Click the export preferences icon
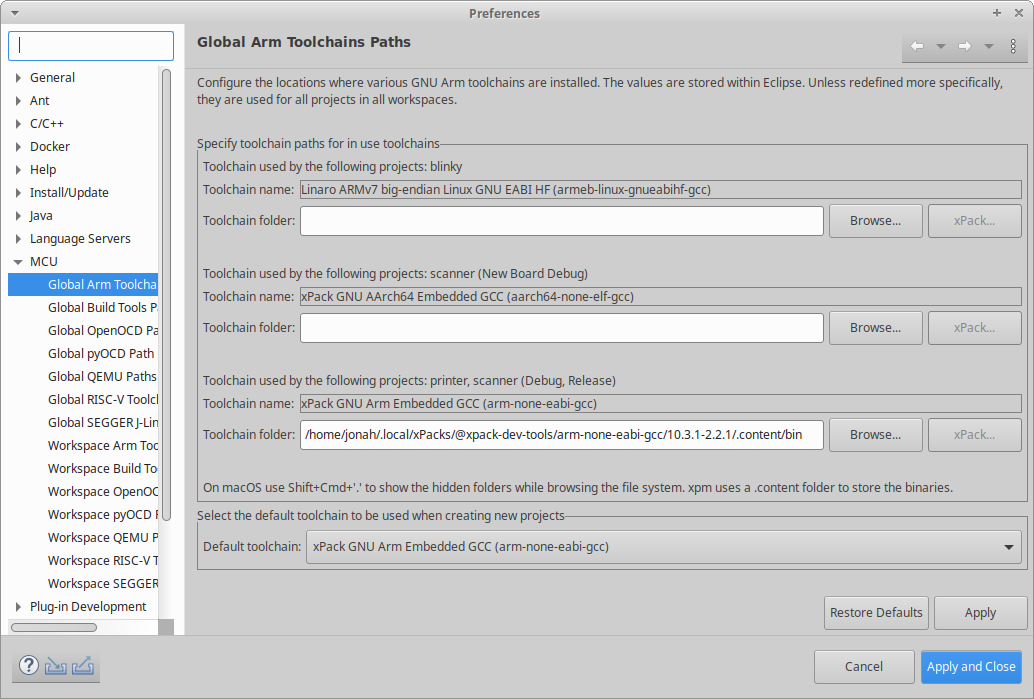 click(x=83, y=665)
